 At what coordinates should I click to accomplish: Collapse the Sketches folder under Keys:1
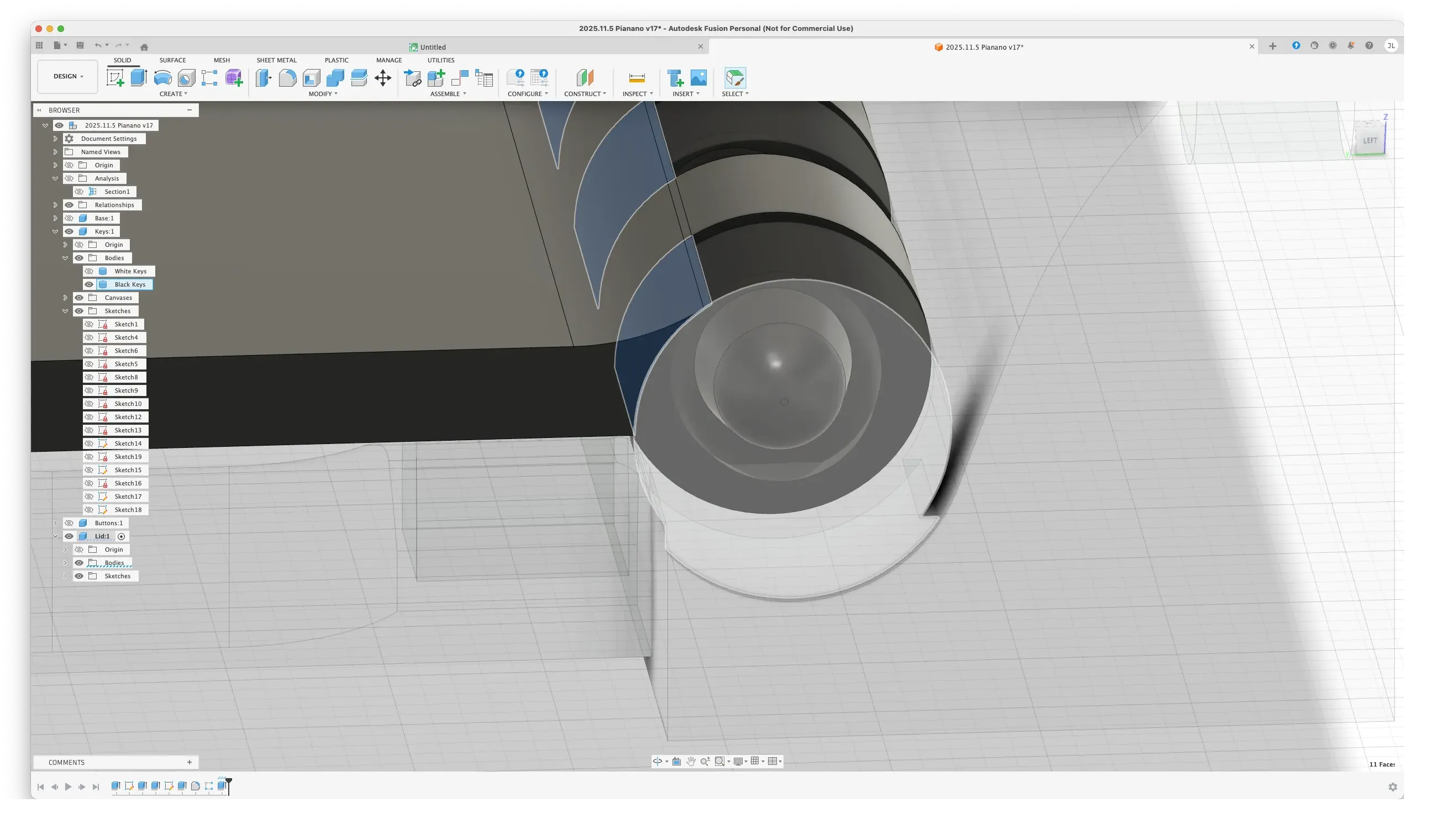pyautogui.click(x=66, y=311)
